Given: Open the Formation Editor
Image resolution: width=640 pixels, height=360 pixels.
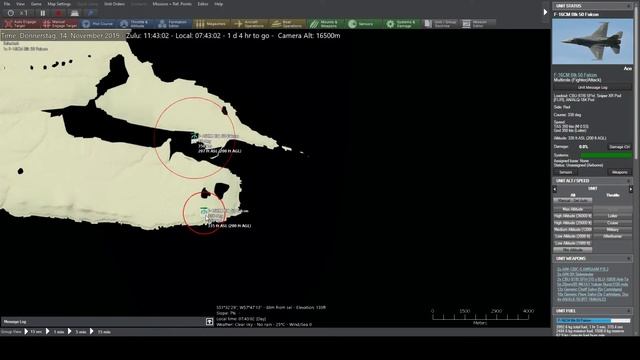Looking at the screenshot, I should coord(173,24).
